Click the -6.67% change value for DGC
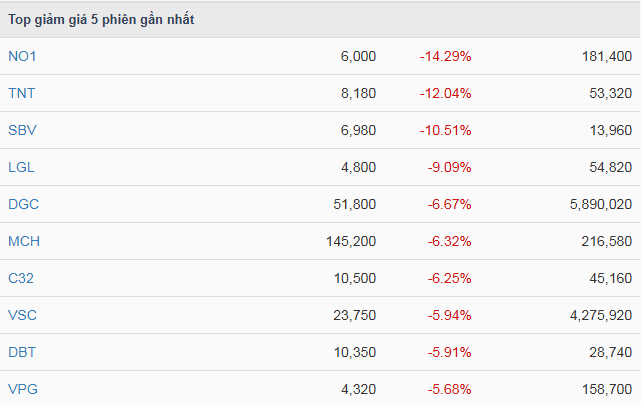The width and height of the screenshot is (641, 405). coord(448,205)
